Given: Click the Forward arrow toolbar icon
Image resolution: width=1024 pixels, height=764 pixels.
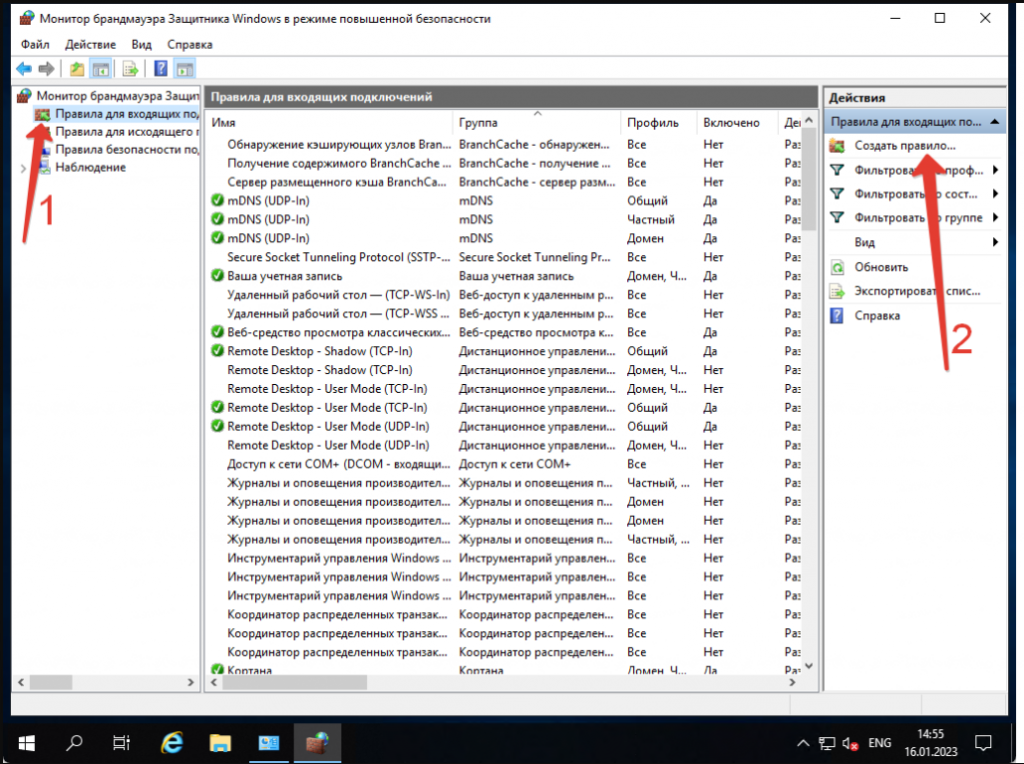Looking at the screenshot, I should tap(46, 69).
